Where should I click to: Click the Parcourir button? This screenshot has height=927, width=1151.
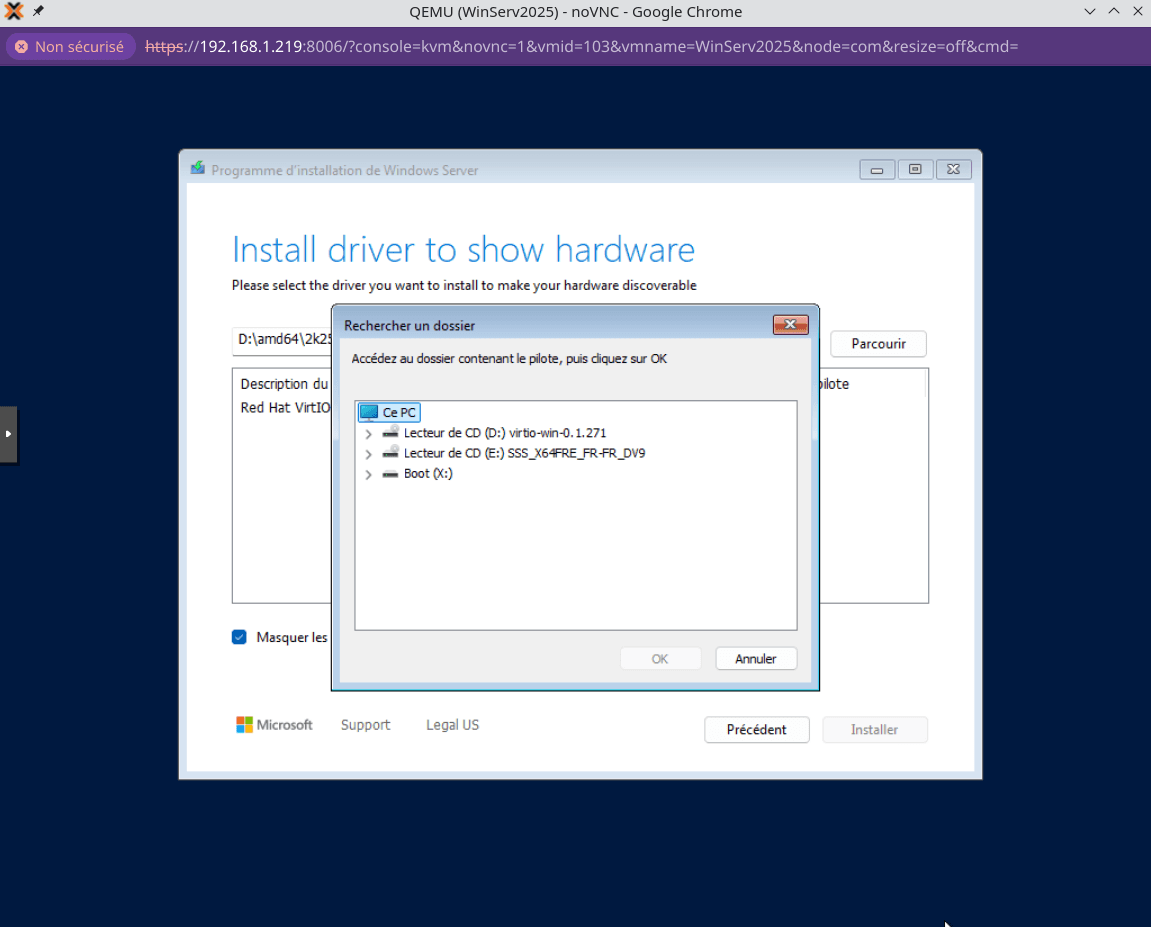pos(878,344)
